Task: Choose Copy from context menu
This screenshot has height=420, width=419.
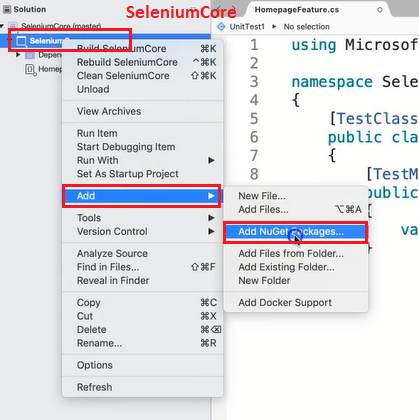Action: tap(142, 303)
